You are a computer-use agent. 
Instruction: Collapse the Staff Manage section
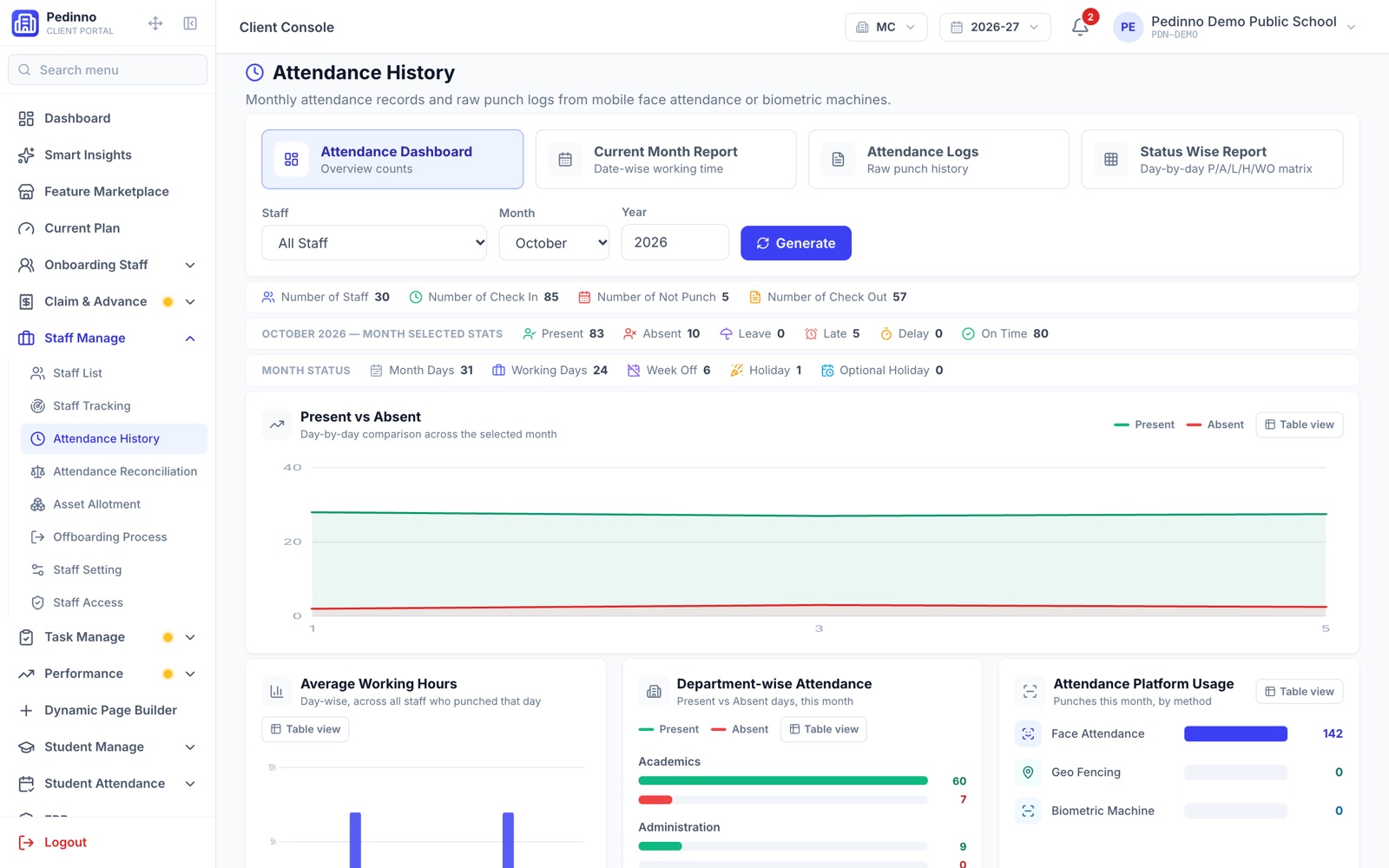coord(190,338)
